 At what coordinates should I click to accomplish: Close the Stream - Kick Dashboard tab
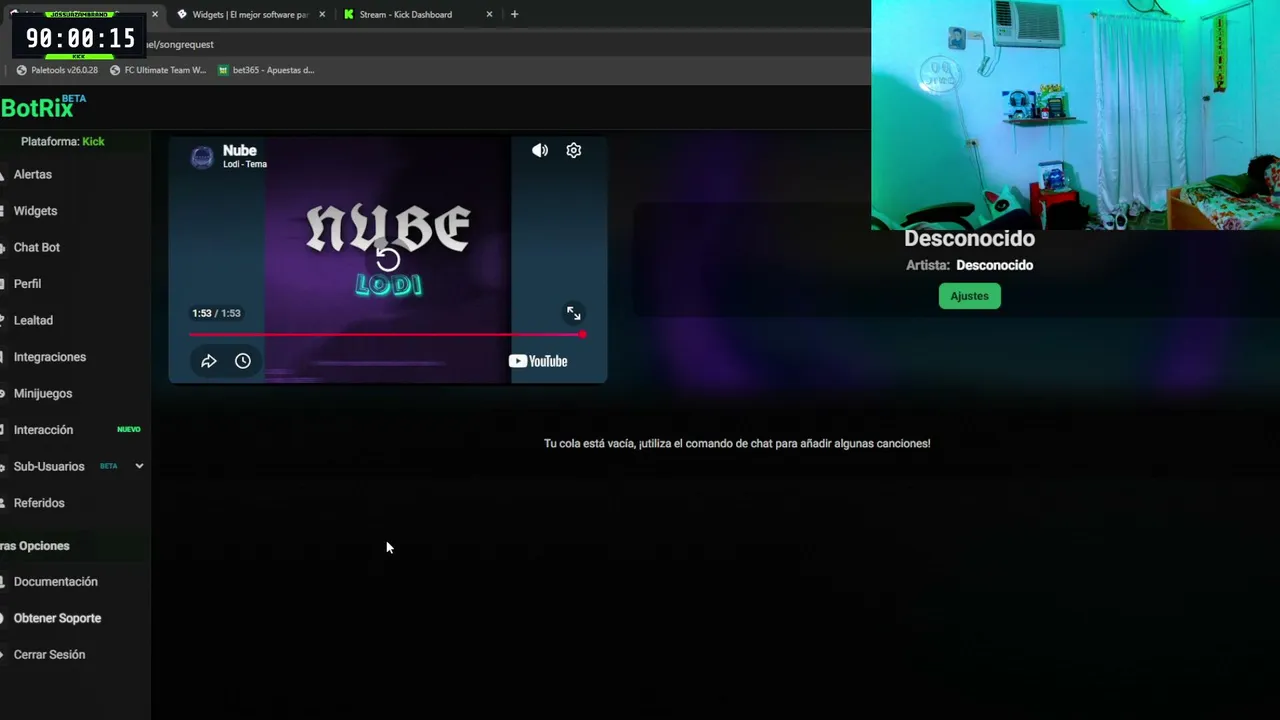(489, 14)
